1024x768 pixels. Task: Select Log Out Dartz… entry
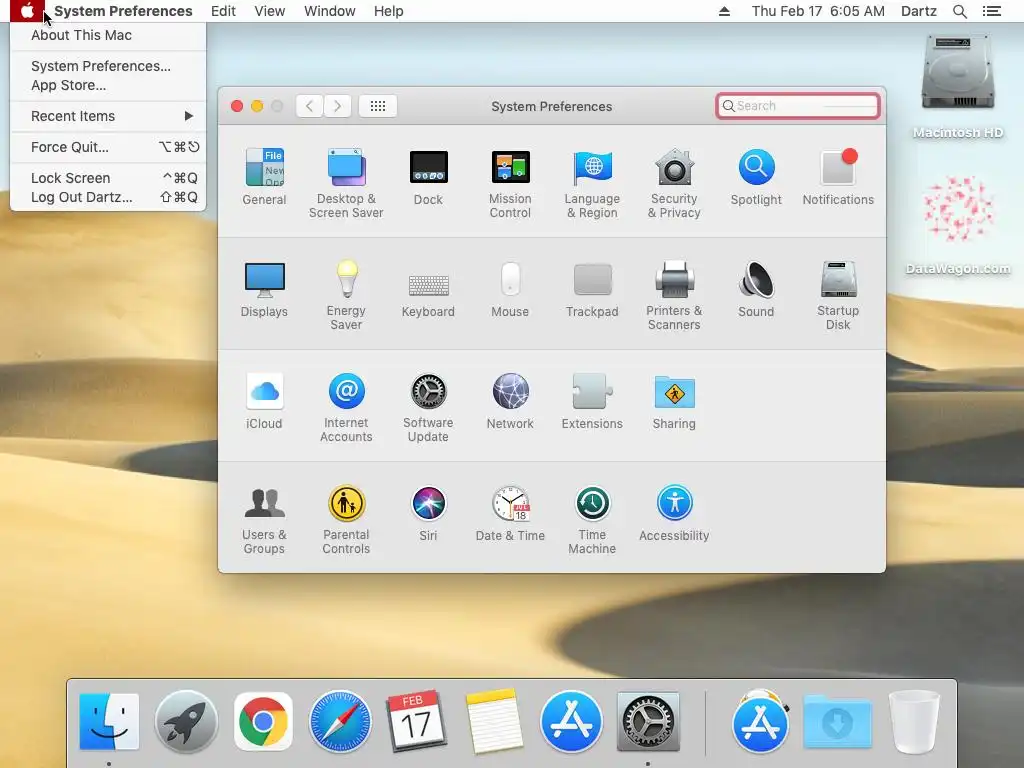coord(108,197)
